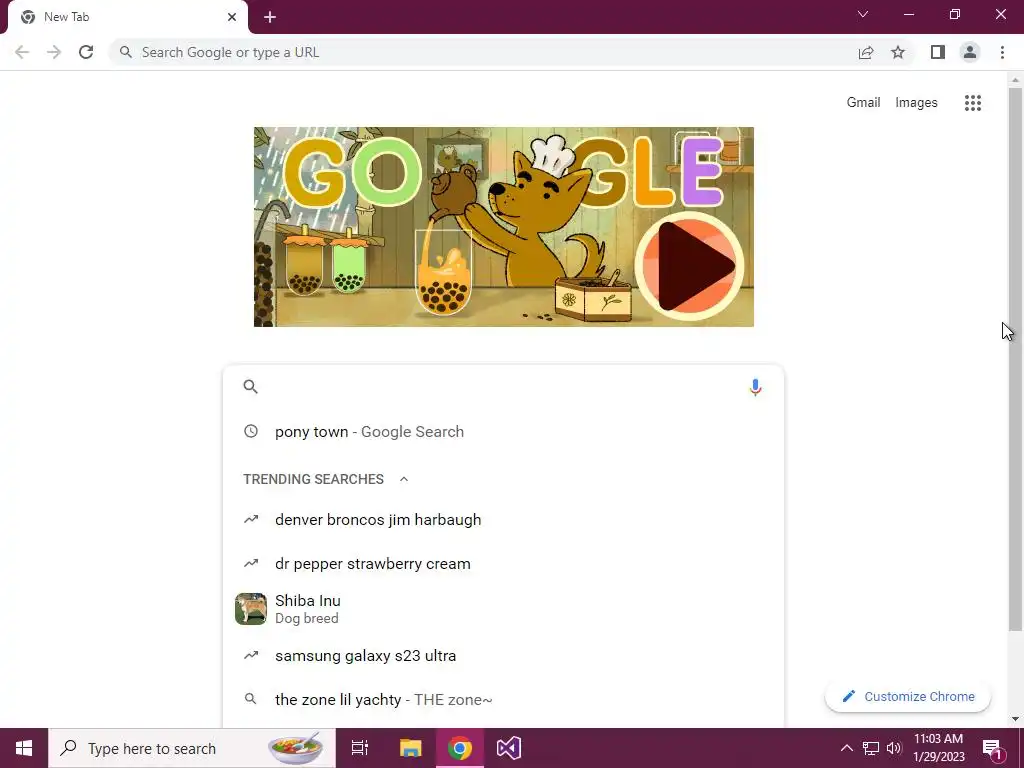
Task: Focus the Google search input box
Action: click(x=503, y=387)
